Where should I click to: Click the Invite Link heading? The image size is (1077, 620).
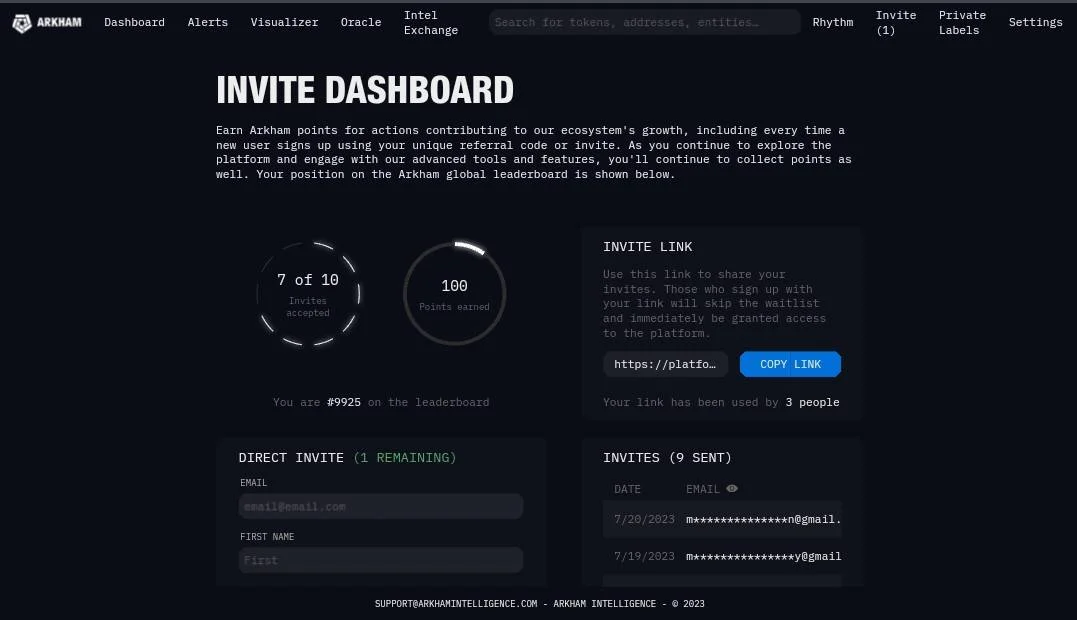point(648,246)
